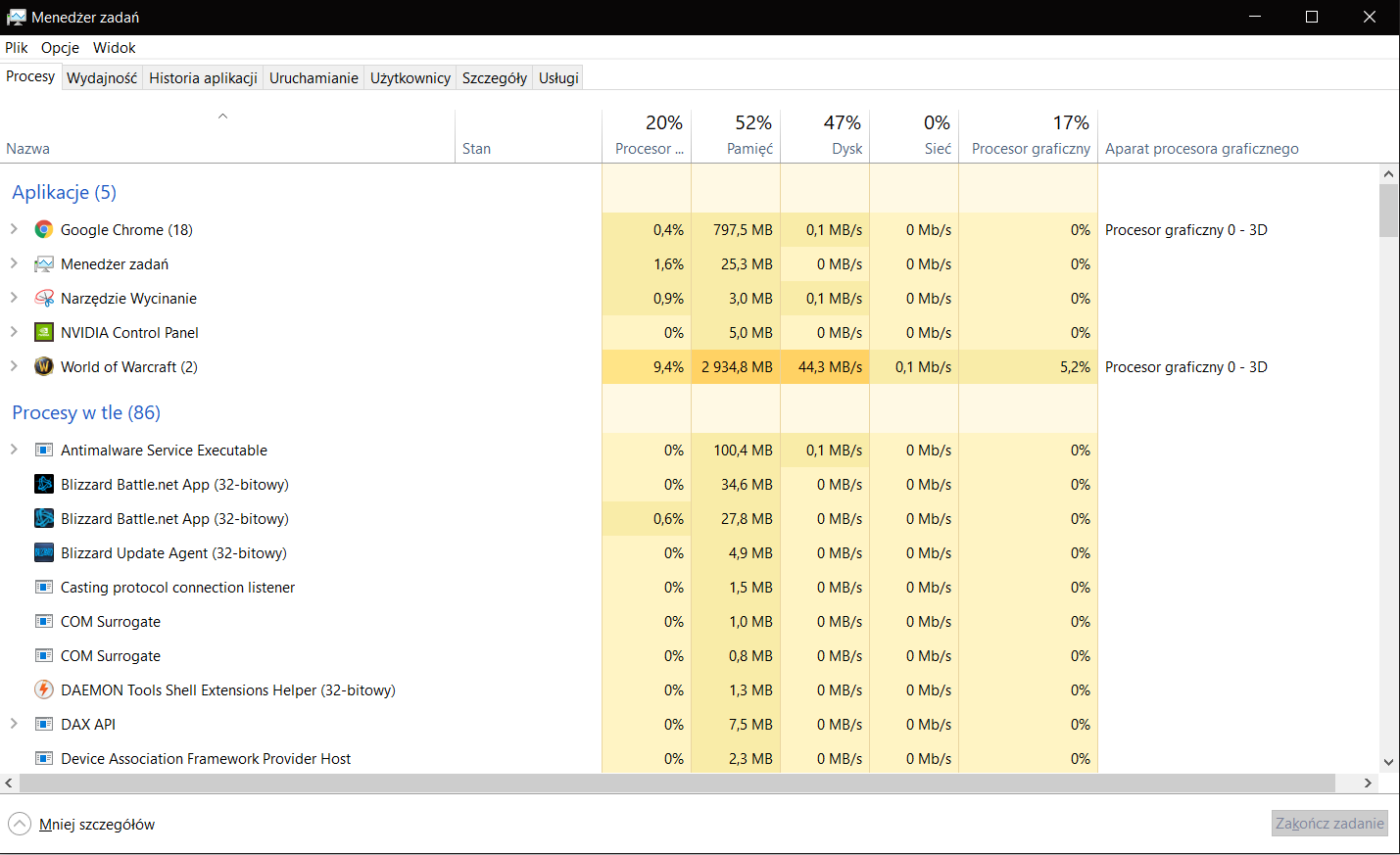Screen dimensions: 1400x855
Task: Expand the Menedżer zadań process entry
Action: [14, 263]
